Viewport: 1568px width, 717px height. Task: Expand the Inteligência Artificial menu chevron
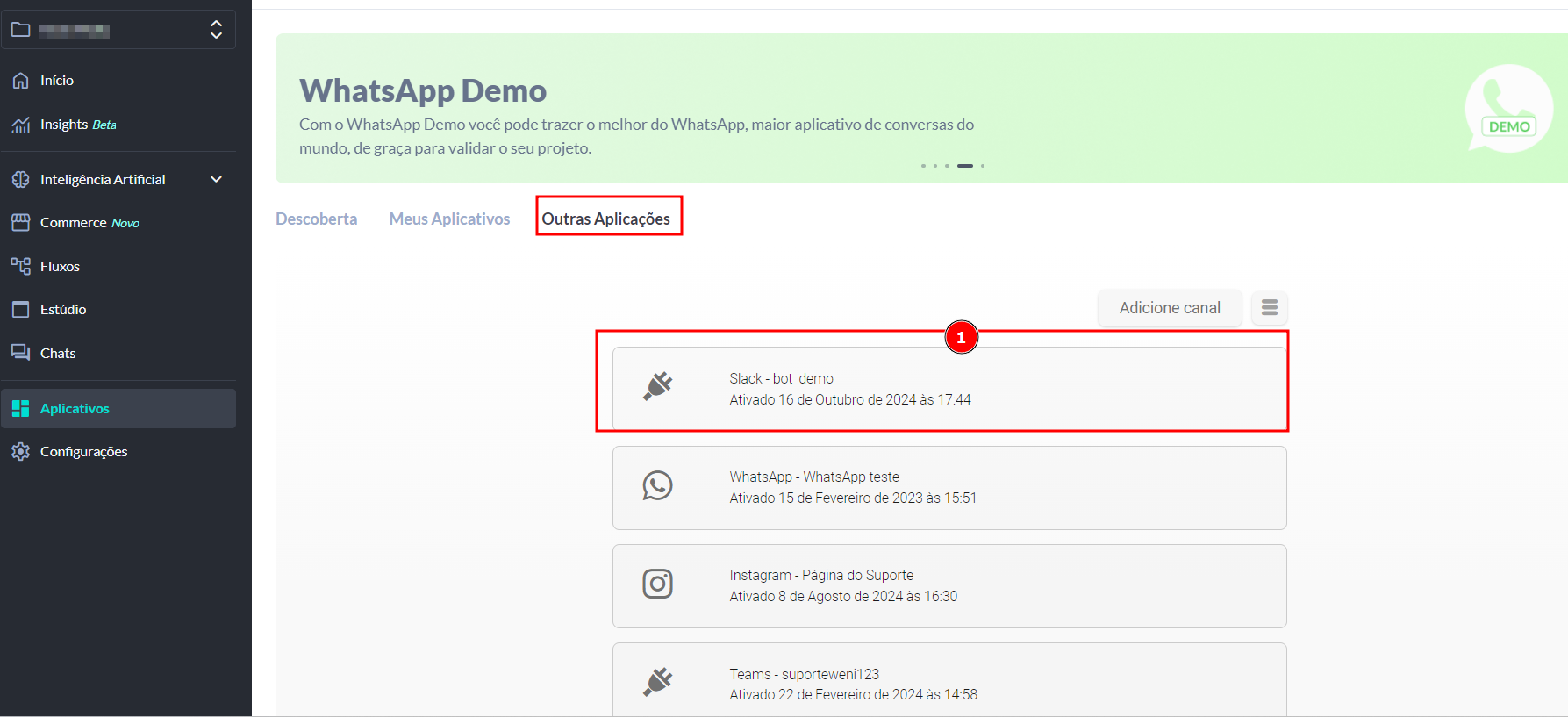point(216,179)
